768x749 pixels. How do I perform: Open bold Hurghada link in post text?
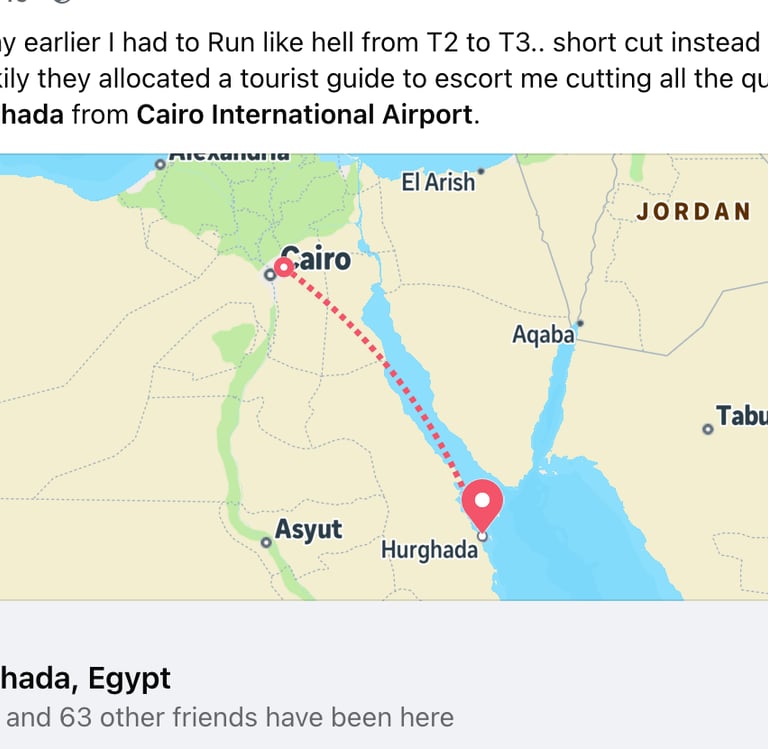(32, 114)
